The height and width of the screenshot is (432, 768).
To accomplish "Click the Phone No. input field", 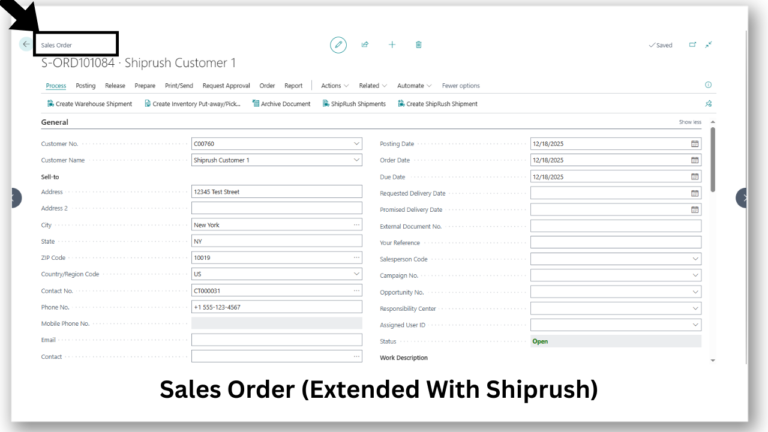I will 277,307.
